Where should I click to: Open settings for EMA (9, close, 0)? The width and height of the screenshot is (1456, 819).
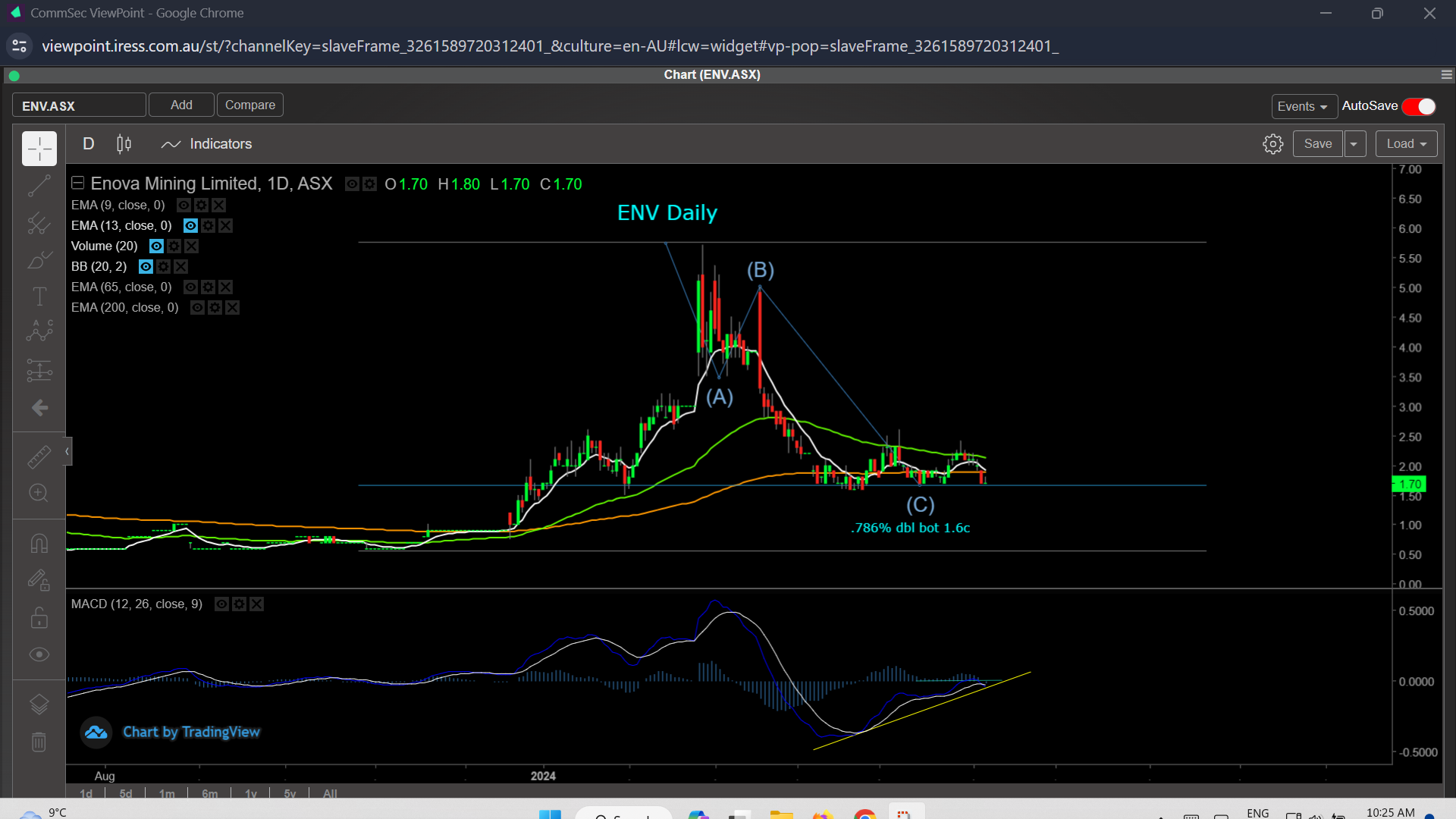click(201, 205)
